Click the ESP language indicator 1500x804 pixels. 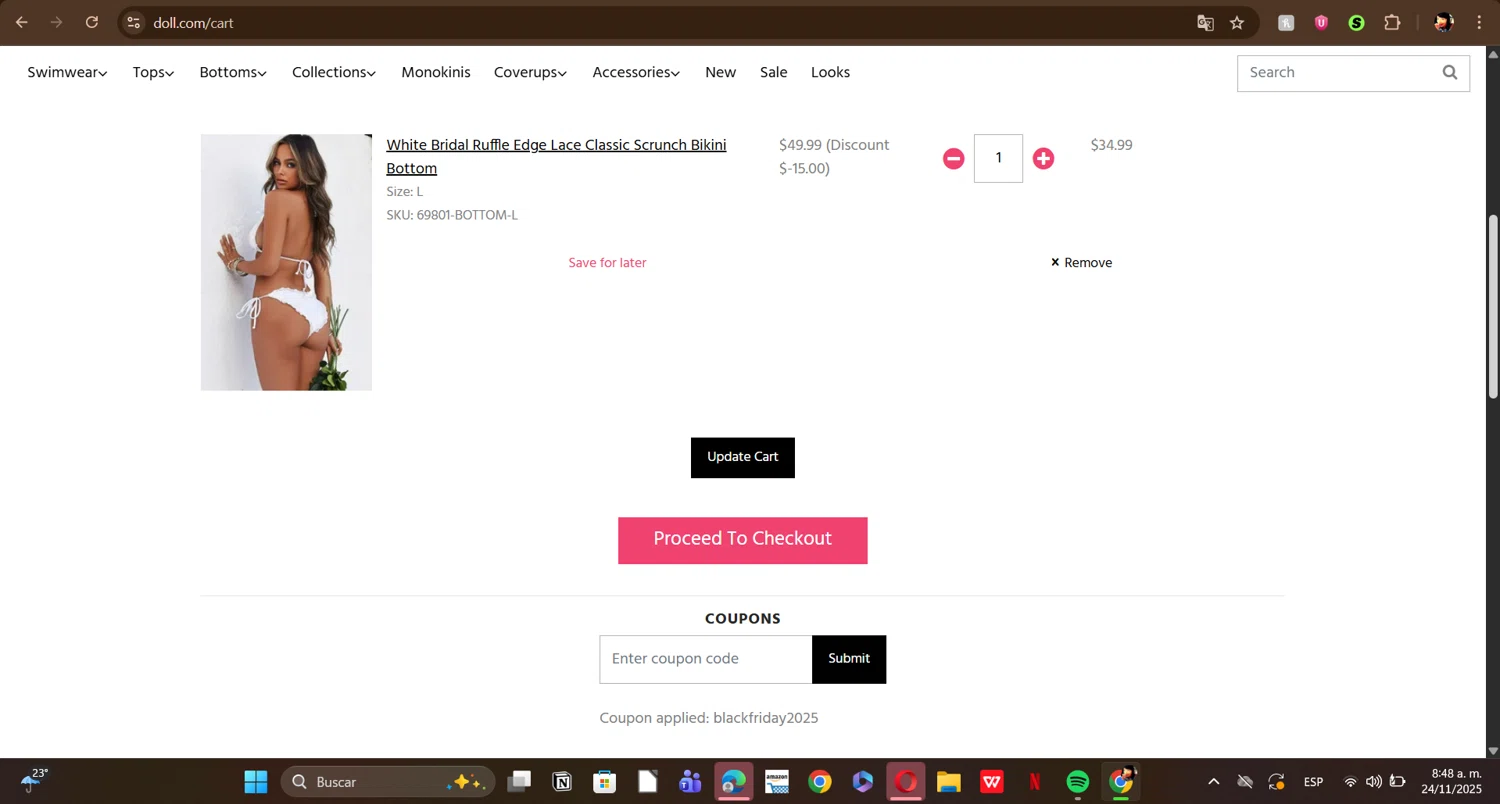tap(1313, 782)
